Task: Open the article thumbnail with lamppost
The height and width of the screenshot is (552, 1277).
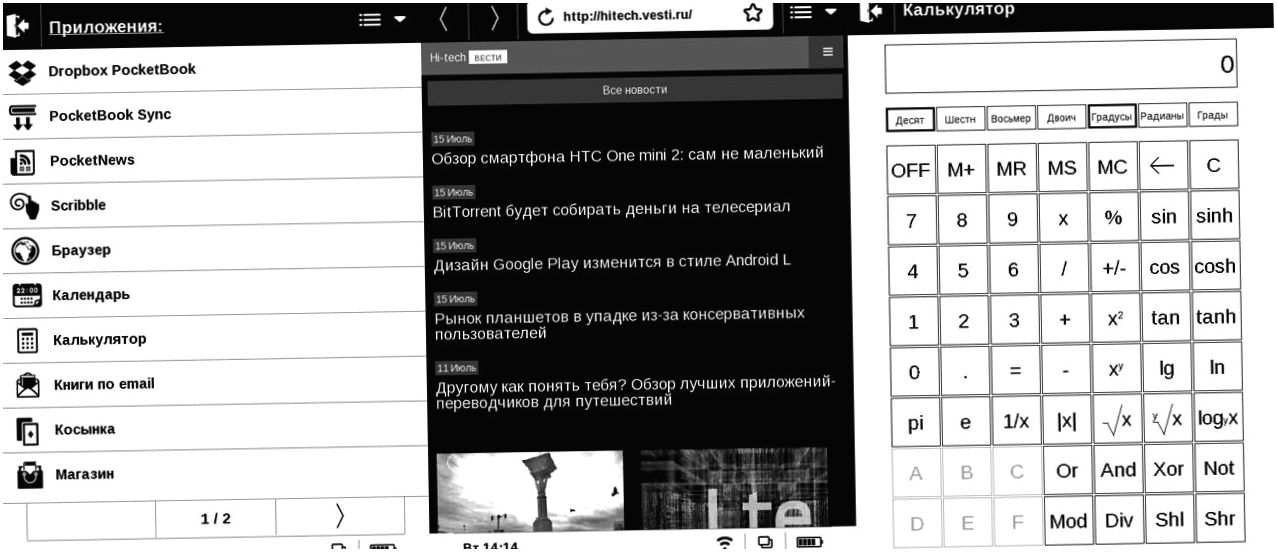Action: tap(530, 490)
